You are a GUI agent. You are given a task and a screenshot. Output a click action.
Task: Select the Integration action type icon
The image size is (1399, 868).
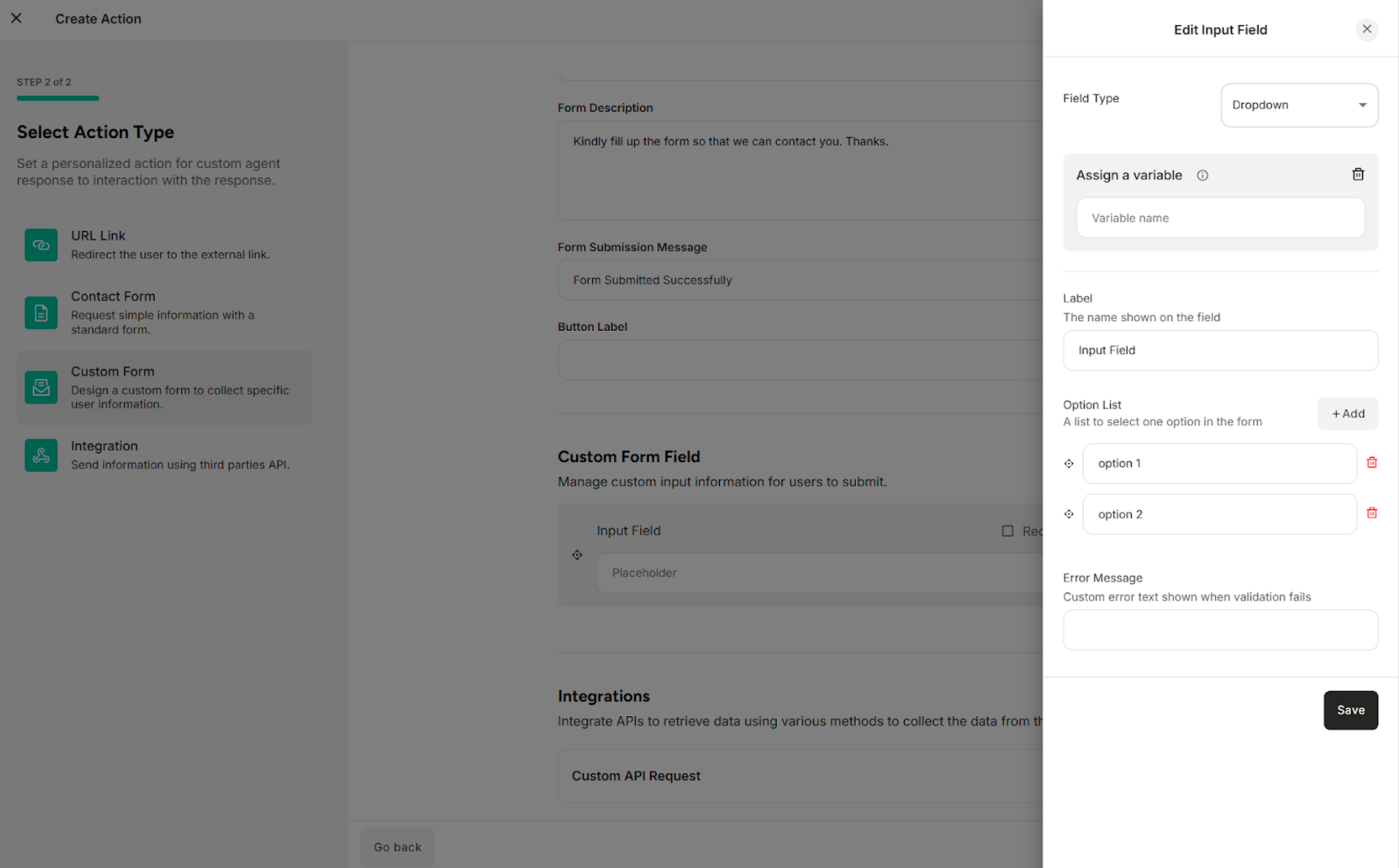click(x=41, y=455)
